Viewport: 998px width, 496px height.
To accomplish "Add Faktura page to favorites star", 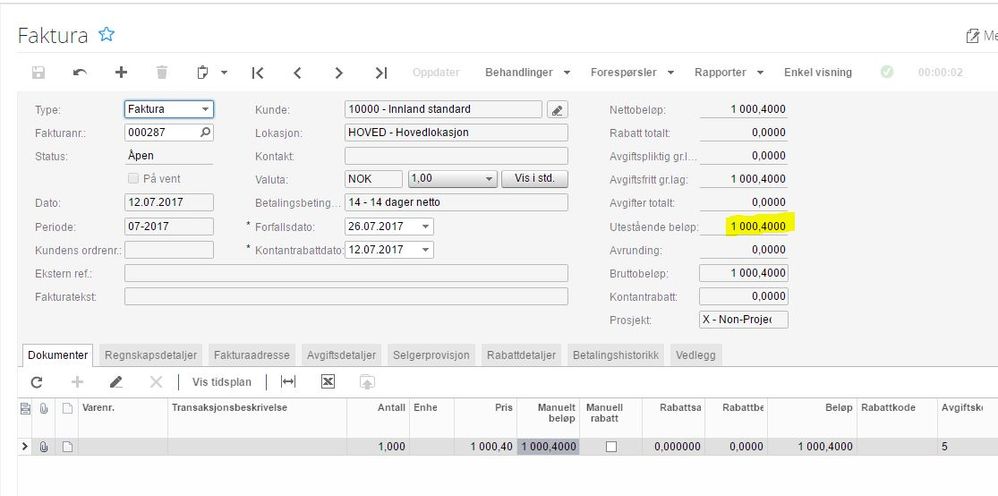I will 106,34.
